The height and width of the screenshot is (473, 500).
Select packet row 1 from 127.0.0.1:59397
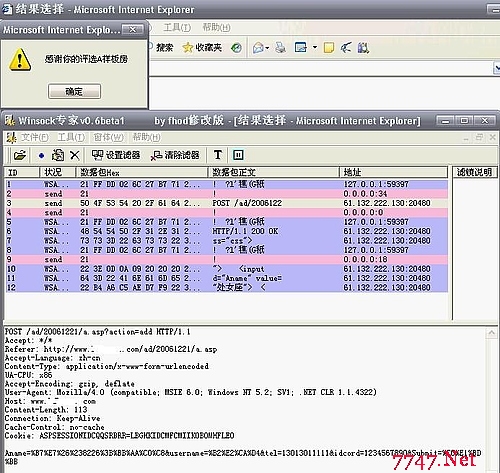pos(227,184)
